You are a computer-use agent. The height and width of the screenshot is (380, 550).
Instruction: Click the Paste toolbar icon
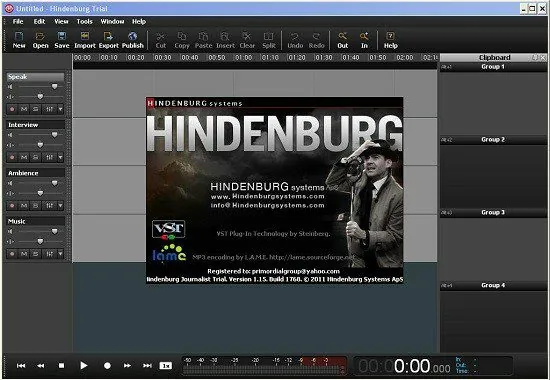203,40
